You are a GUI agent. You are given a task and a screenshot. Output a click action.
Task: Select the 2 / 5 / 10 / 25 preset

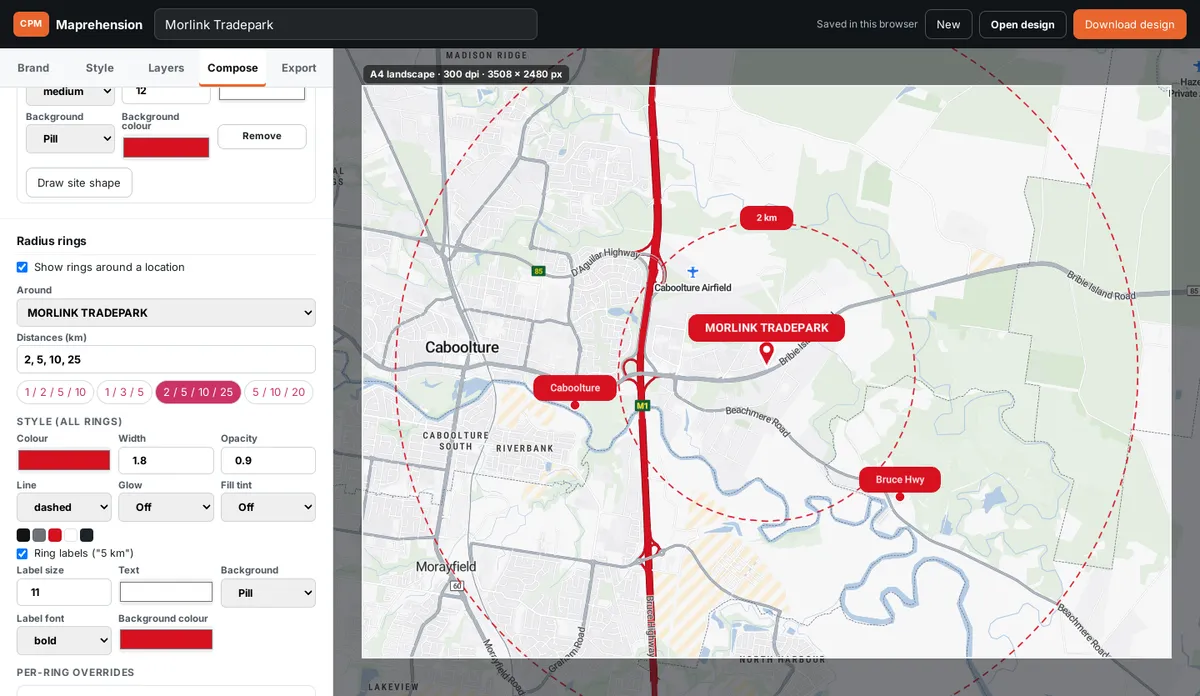[x=198, y=392]
